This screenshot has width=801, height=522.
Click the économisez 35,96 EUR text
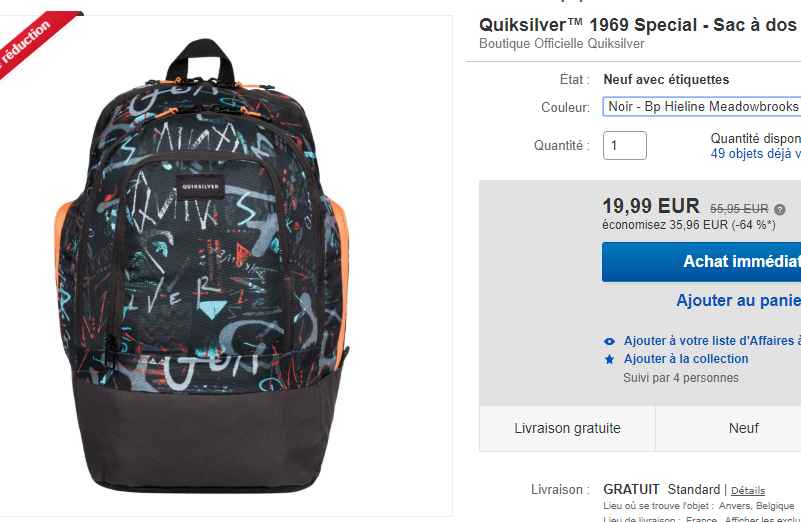[x=689, y=225]
